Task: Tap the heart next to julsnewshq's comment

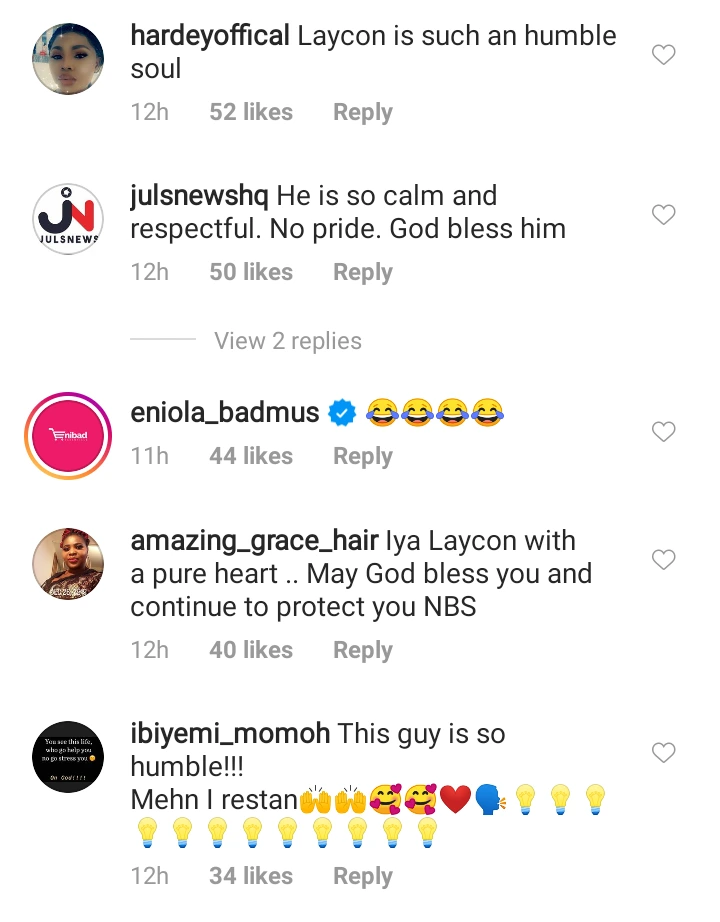Action: click(664, 215)
